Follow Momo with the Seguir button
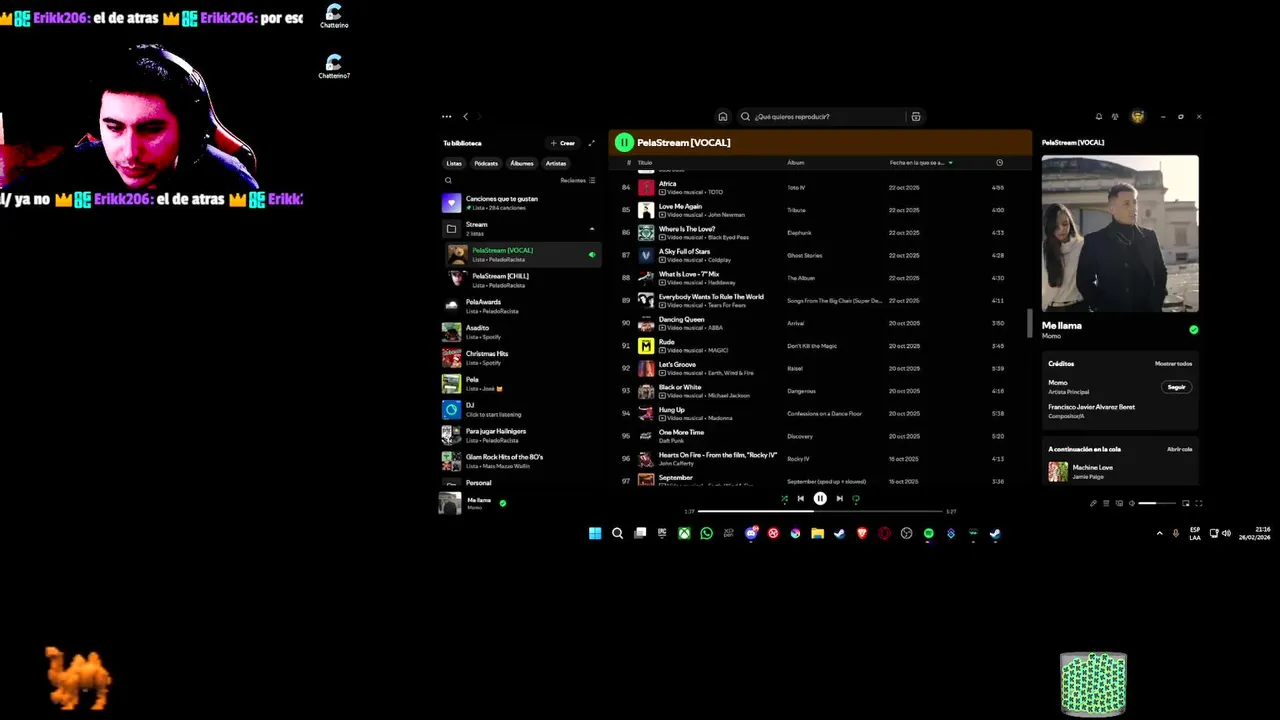Viewport: 1280px width, 720px height. 1177,387
